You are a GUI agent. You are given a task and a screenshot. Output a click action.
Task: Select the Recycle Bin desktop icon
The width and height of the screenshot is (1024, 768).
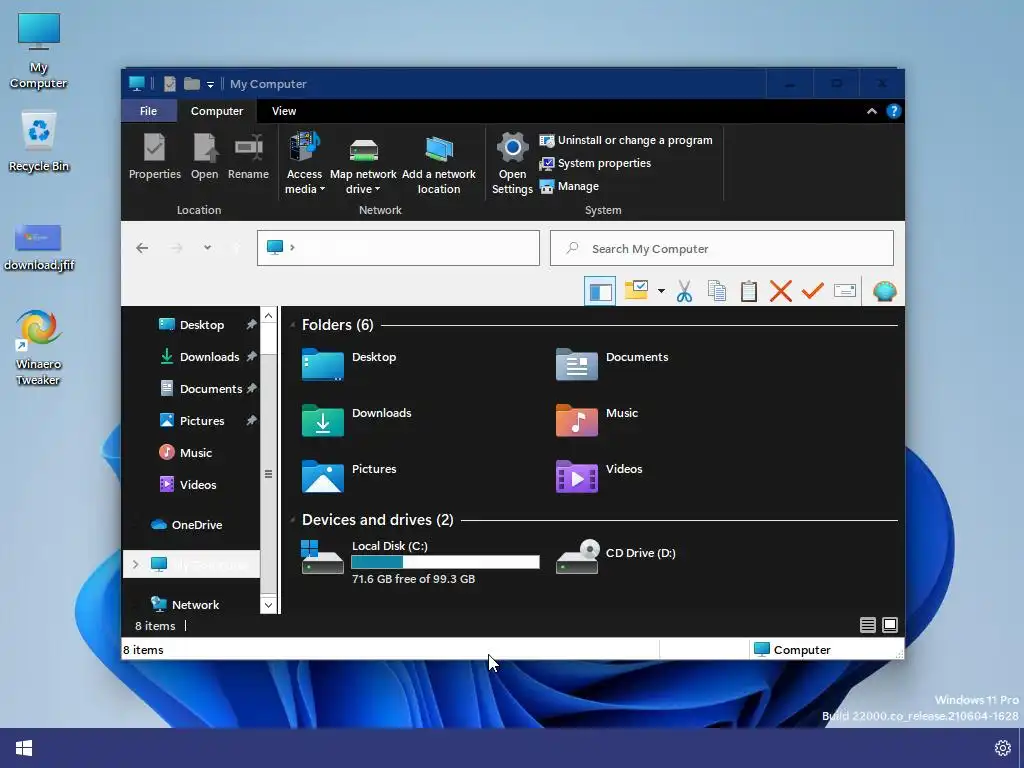[39, 142]
